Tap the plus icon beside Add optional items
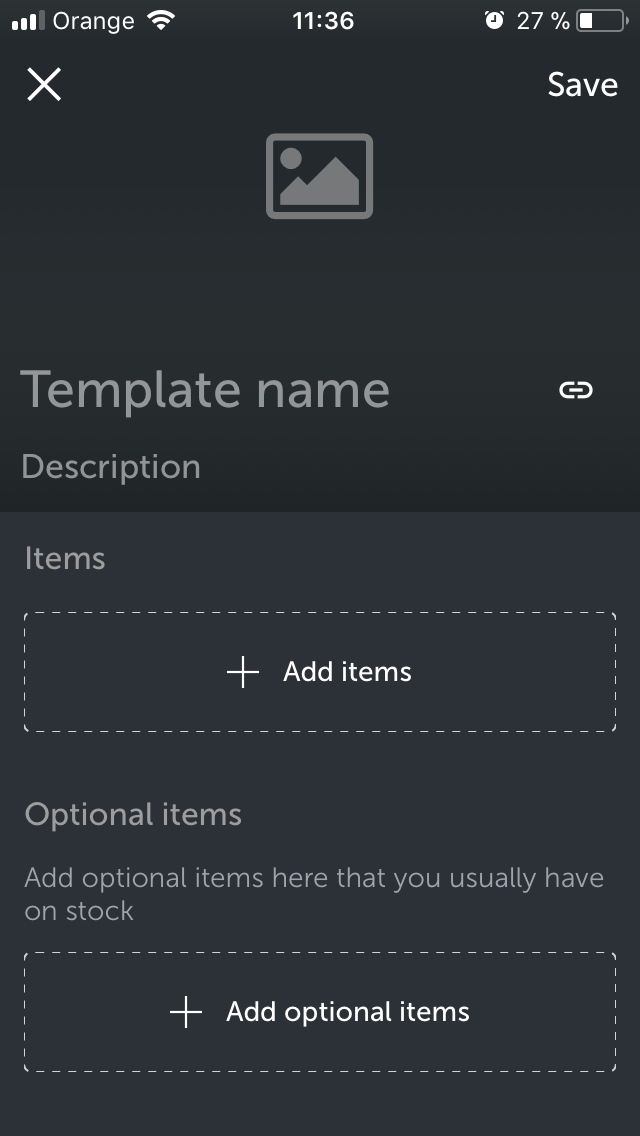 click(x=186, y=1012)
